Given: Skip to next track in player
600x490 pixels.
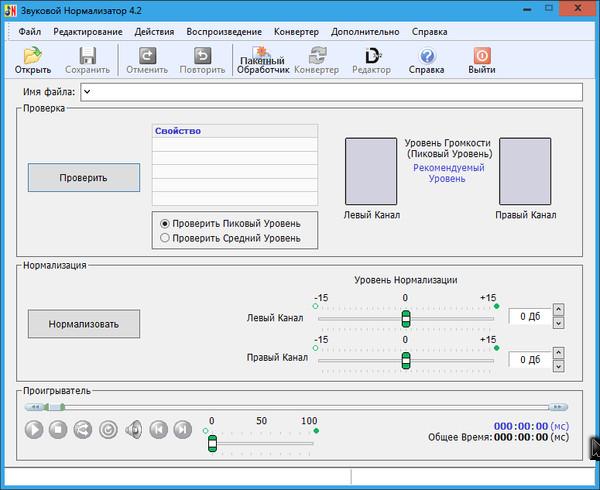Looking at the screenshot, I should pyautogui.click(x=182, y=429).
